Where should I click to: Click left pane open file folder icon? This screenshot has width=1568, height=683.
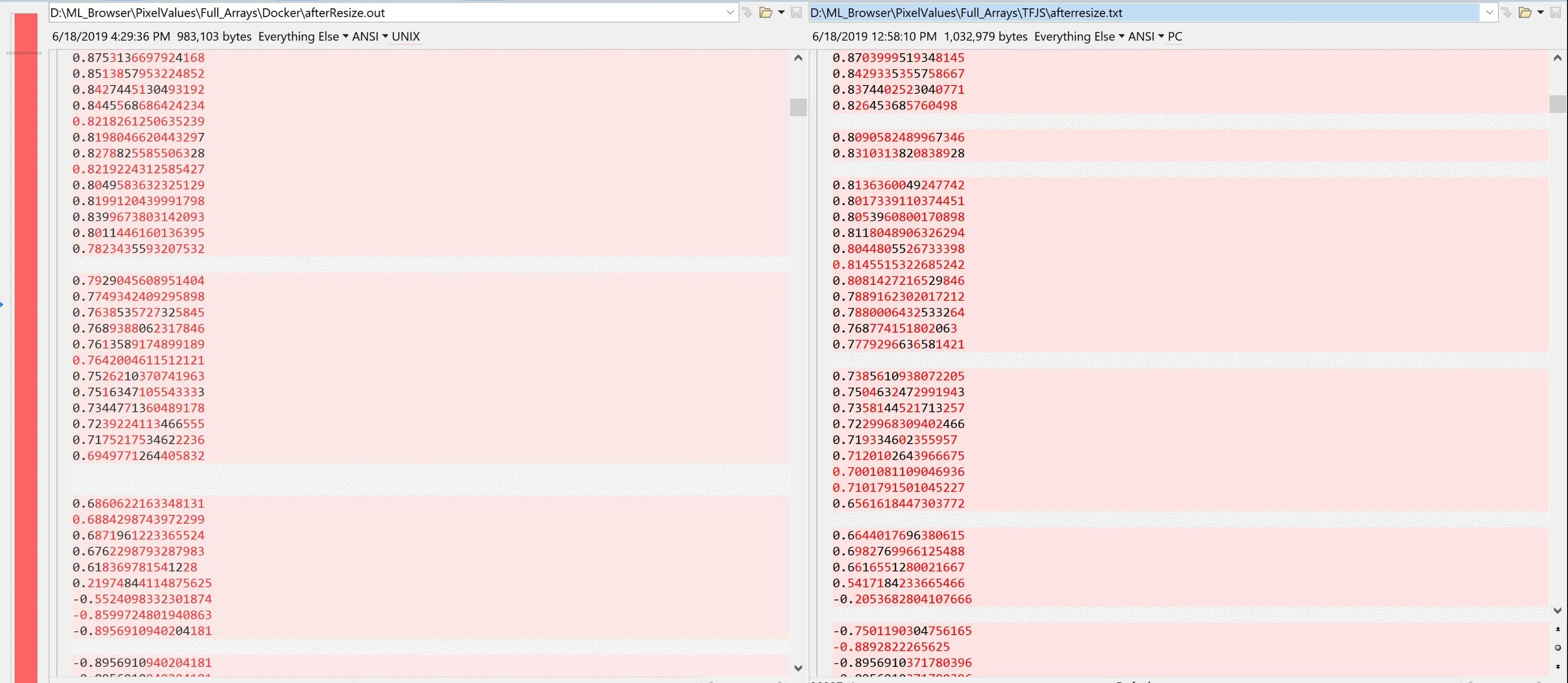(x=766, y=13)
